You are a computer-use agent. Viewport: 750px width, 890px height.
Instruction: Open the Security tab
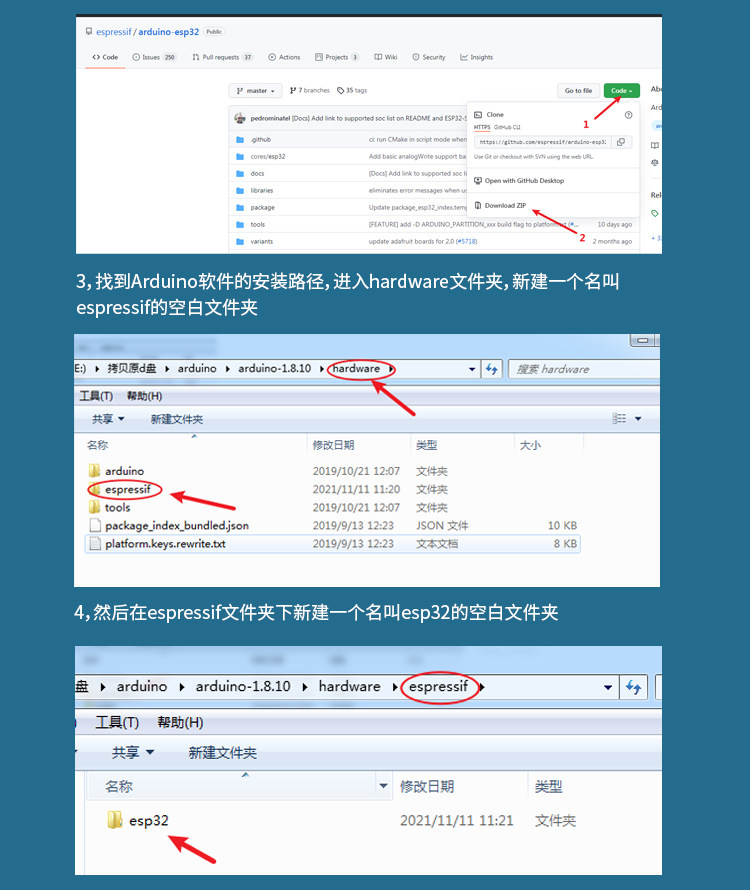pyautogui.click(x=429, y=57)
